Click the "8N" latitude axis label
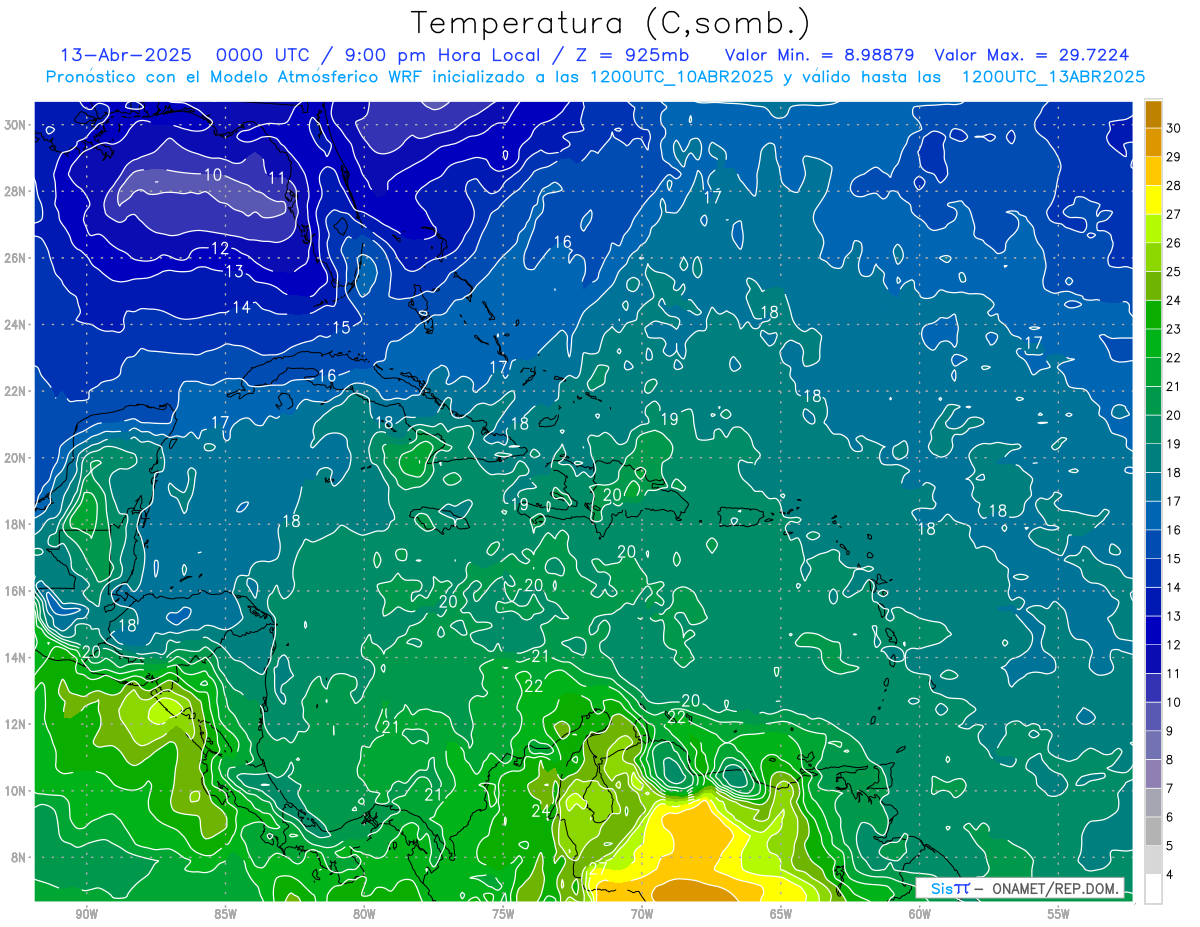Viewport: 1200px width, 927px height. click(x=19, y=857)
